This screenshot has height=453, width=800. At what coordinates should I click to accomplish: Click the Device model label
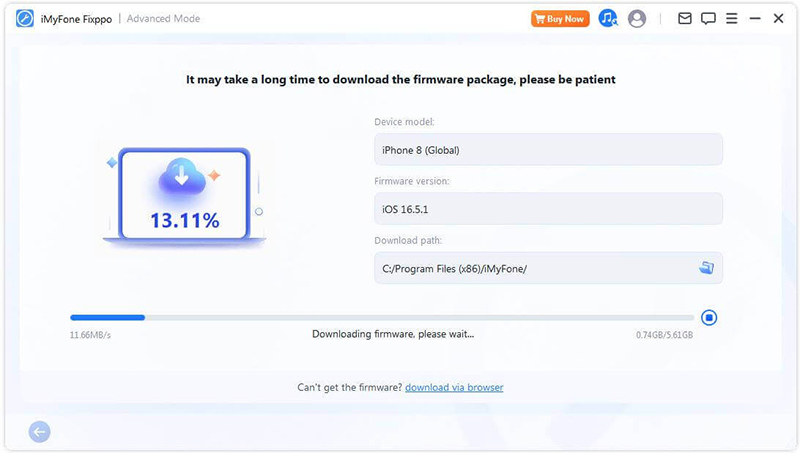[x=405, y=122]
